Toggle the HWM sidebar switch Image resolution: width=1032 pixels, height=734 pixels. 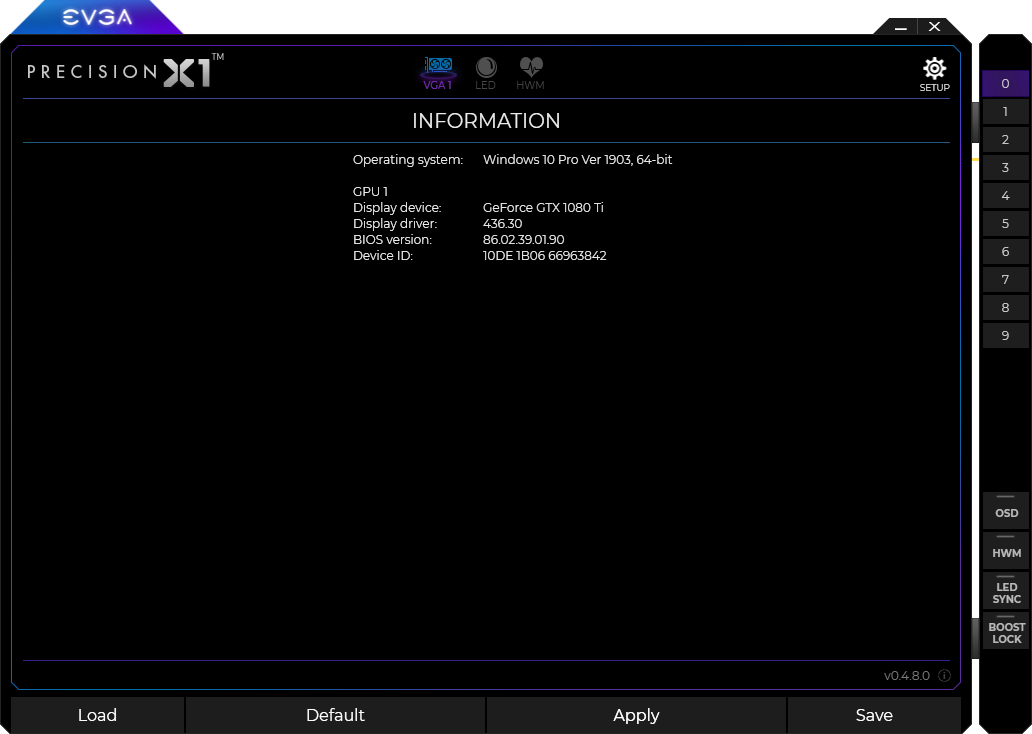click(1006, 550)
